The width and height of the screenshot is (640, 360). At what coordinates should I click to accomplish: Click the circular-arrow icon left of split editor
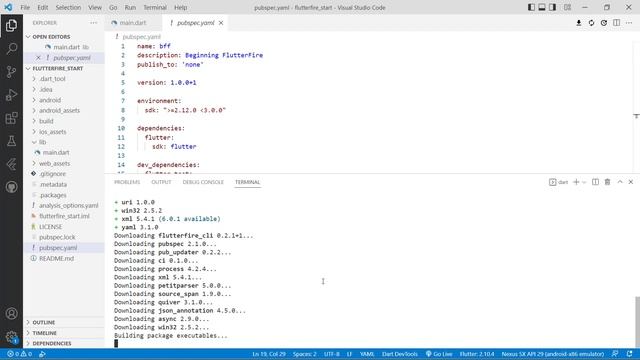(x=604, y=23)
